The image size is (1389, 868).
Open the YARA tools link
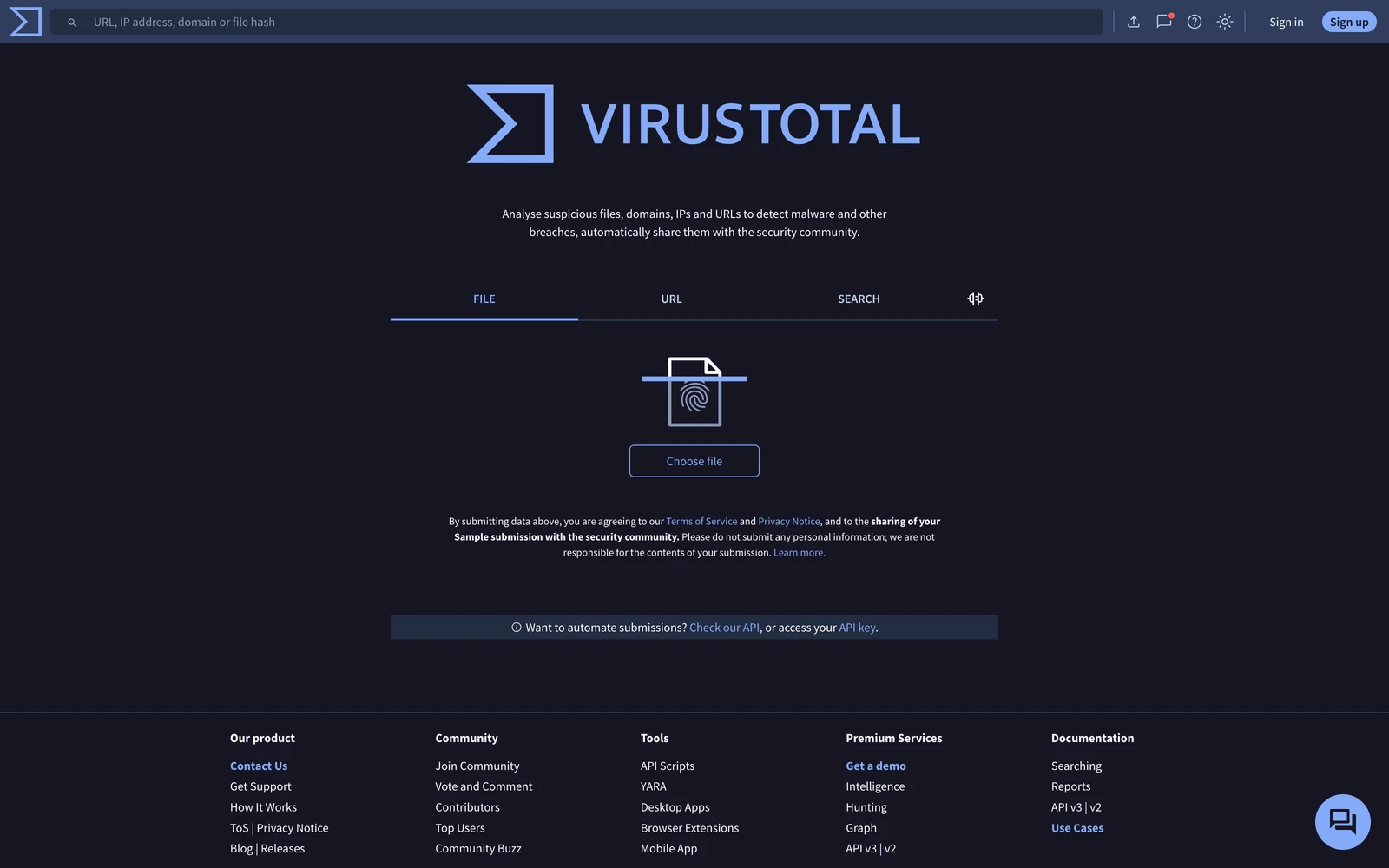tap(654, 786)
